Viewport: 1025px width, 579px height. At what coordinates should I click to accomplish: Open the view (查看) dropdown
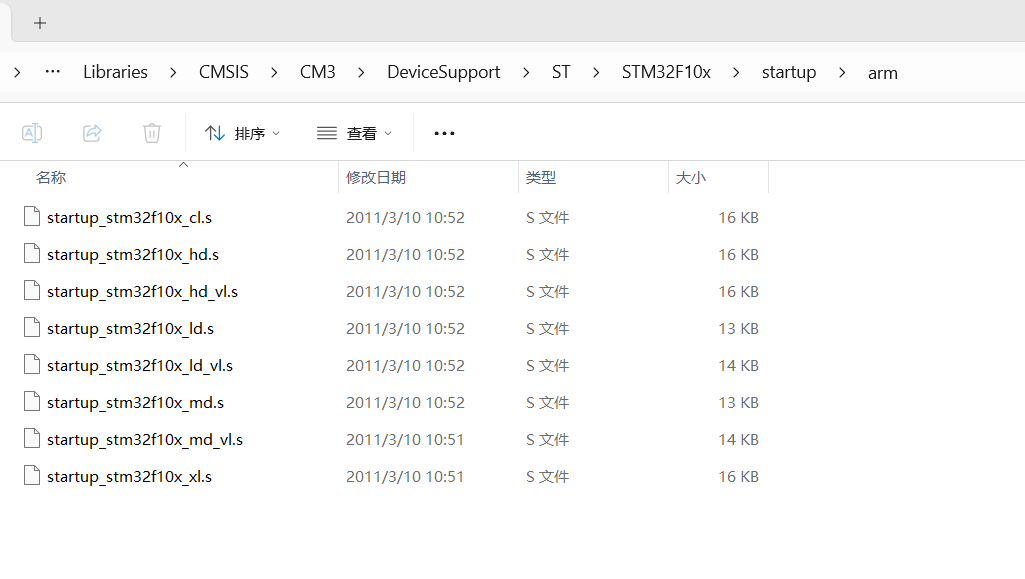(x=354, y=133)
